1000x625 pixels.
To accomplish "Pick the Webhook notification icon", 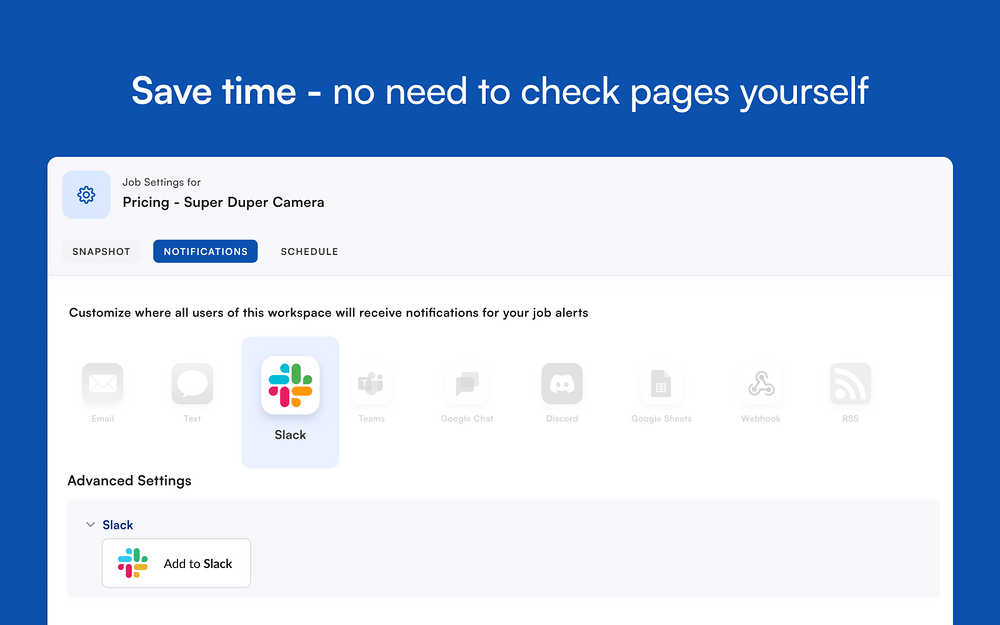I will pyautogui.click(x=761, y=384).
